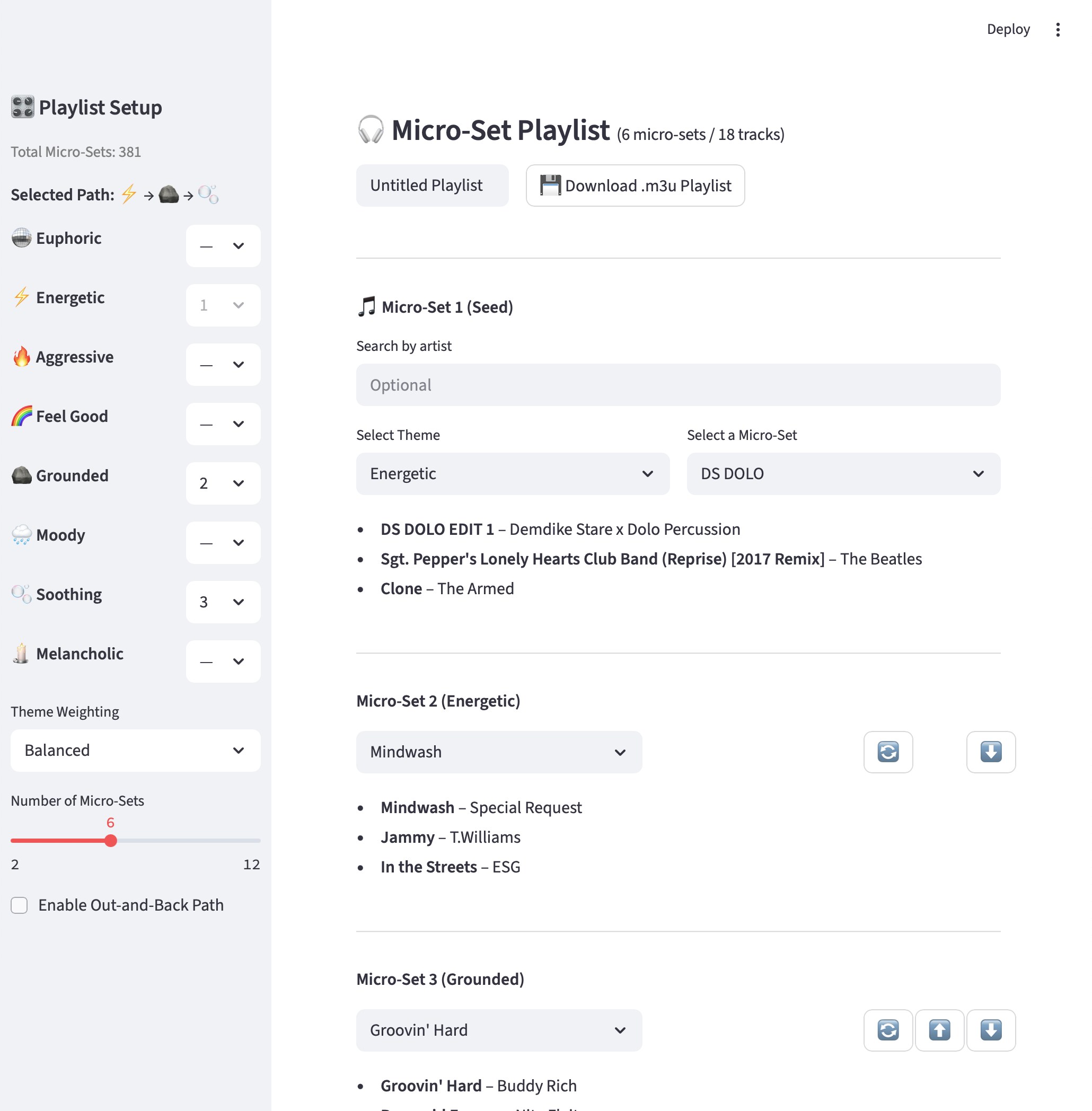The width and height of the screenshot is (1092, 1111).
Task: Expand the Mindwash micro-set dropdown
Action: coord(498,752)
